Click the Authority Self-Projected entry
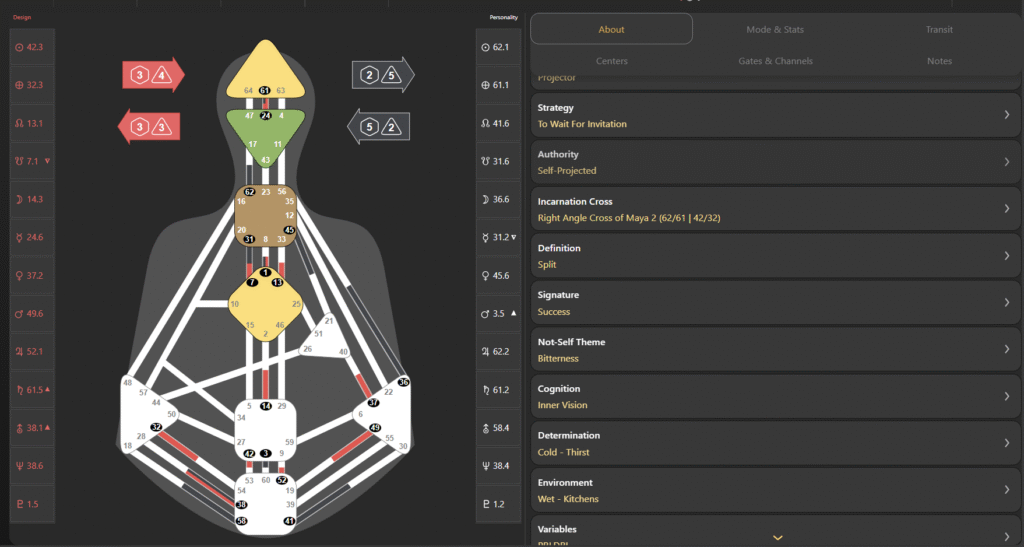The width and height of the screenshot is (1024, 547). tap(775, 162)
